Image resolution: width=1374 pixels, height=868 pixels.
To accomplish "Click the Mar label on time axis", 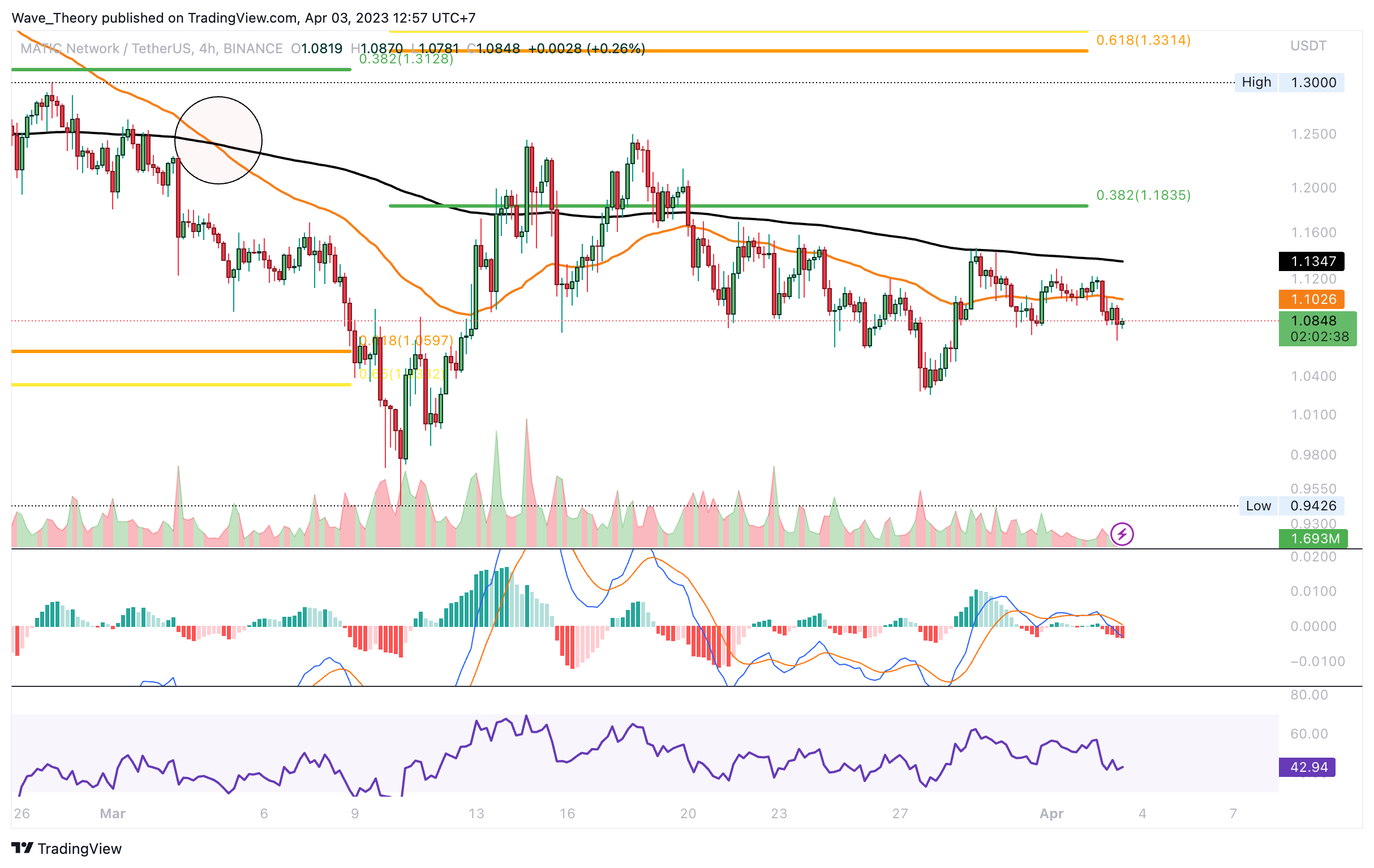I will tap(113, 813).
